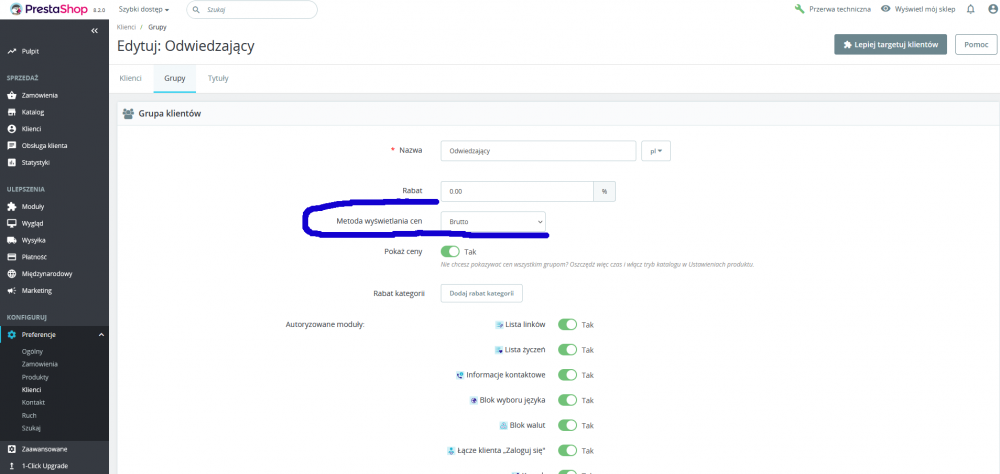Open Międzynarodowy in sidebar
The width and height of the screenshot is (1000, 474).
(x=47, y=274)
